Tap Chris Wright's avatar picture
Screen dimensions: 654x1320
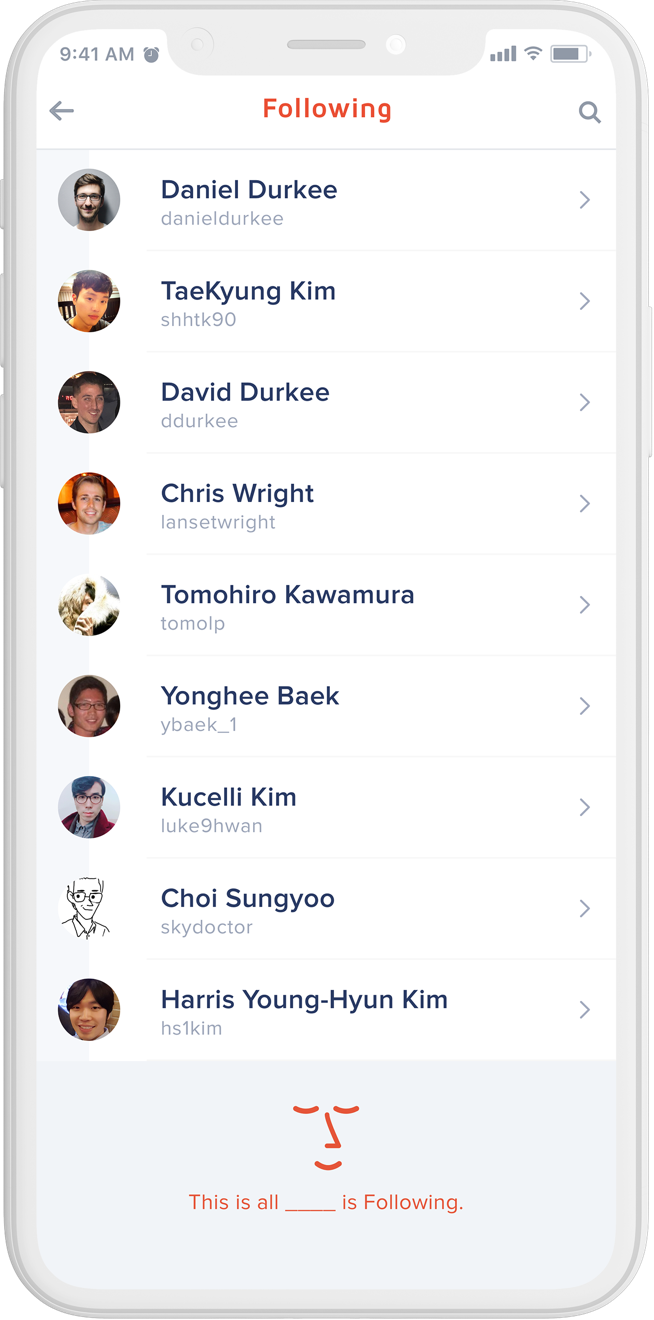click(89, 503)
